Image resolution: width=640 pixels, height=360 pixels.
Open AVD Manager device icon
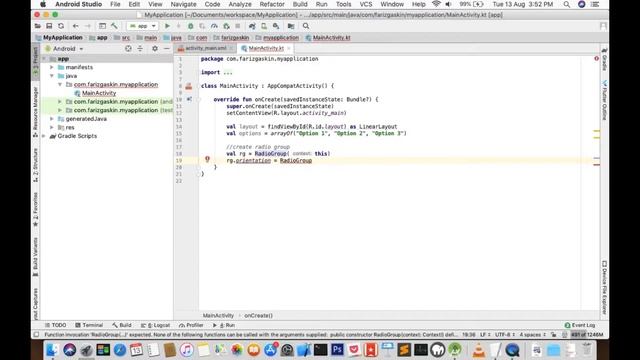coord(264,26)
